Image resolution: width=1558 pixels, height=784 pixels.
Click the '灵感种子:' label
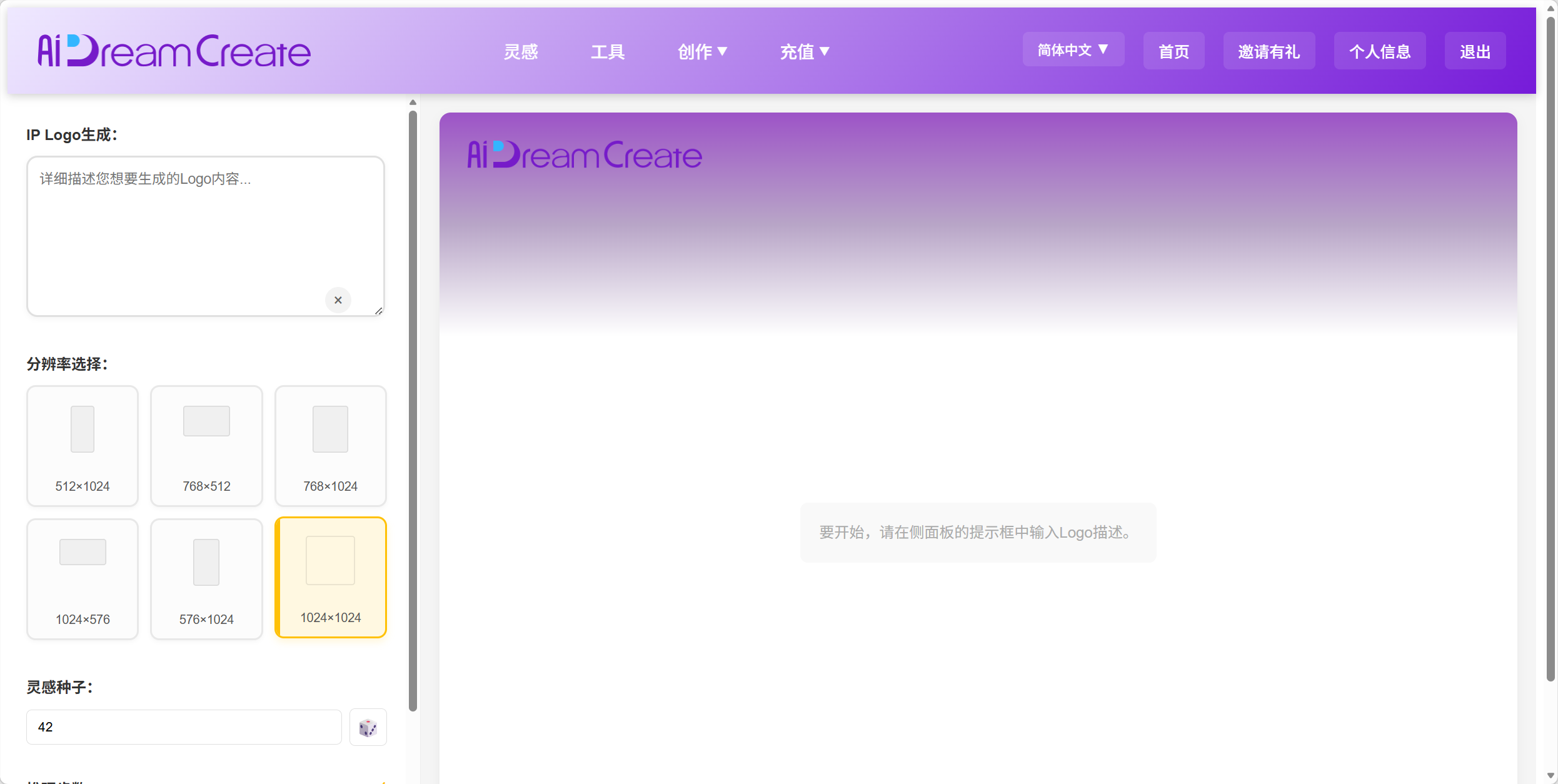[x=59, y=687]
